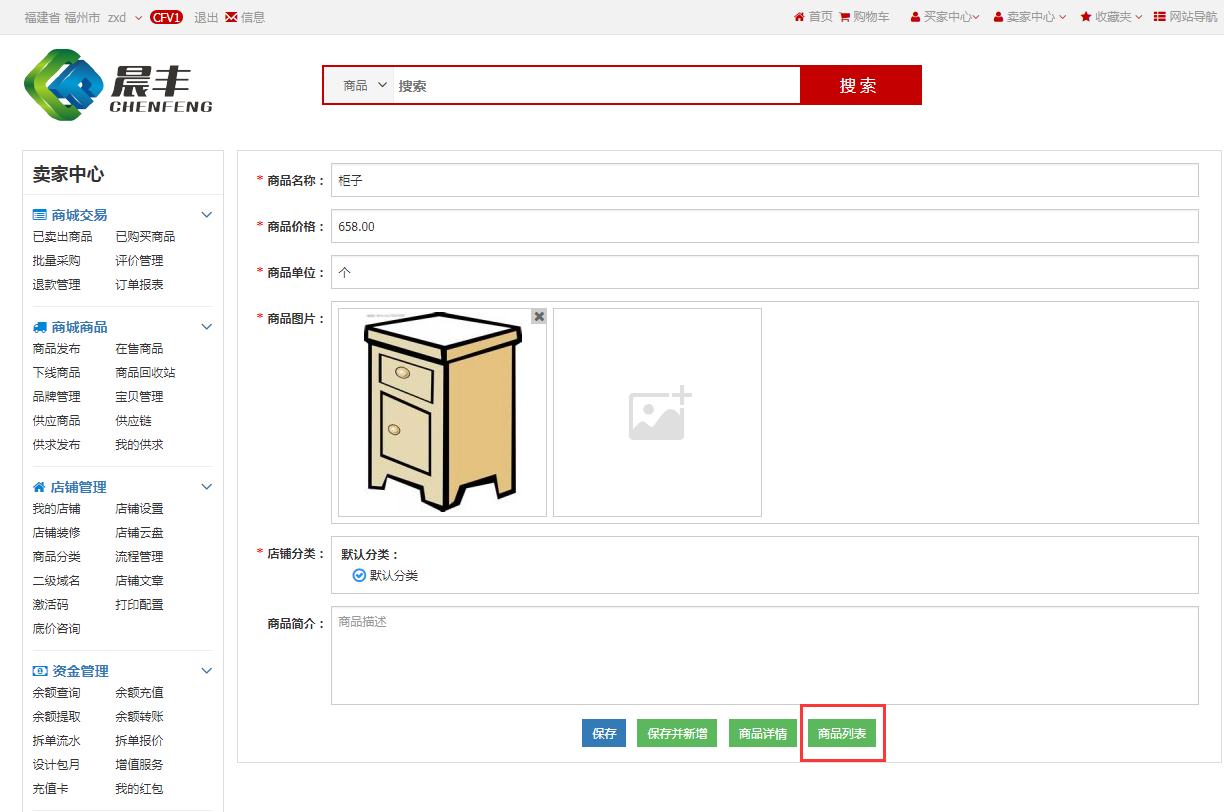
Task: Click the red 搜索 button
Action: coord(860,85)
